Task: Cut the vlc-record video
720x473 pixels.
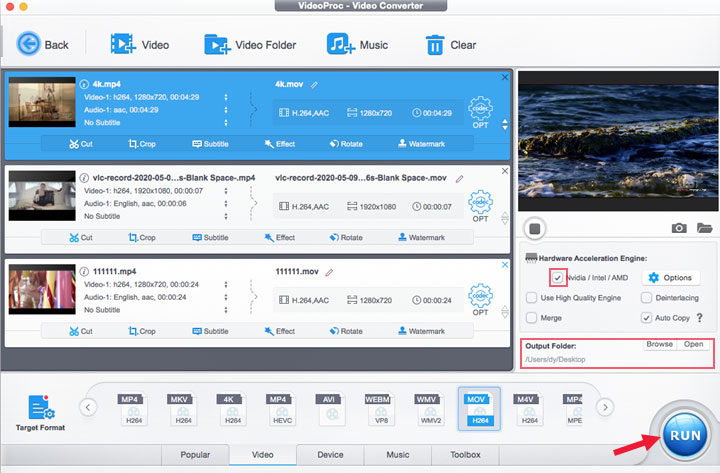Action: coord(81,237)
